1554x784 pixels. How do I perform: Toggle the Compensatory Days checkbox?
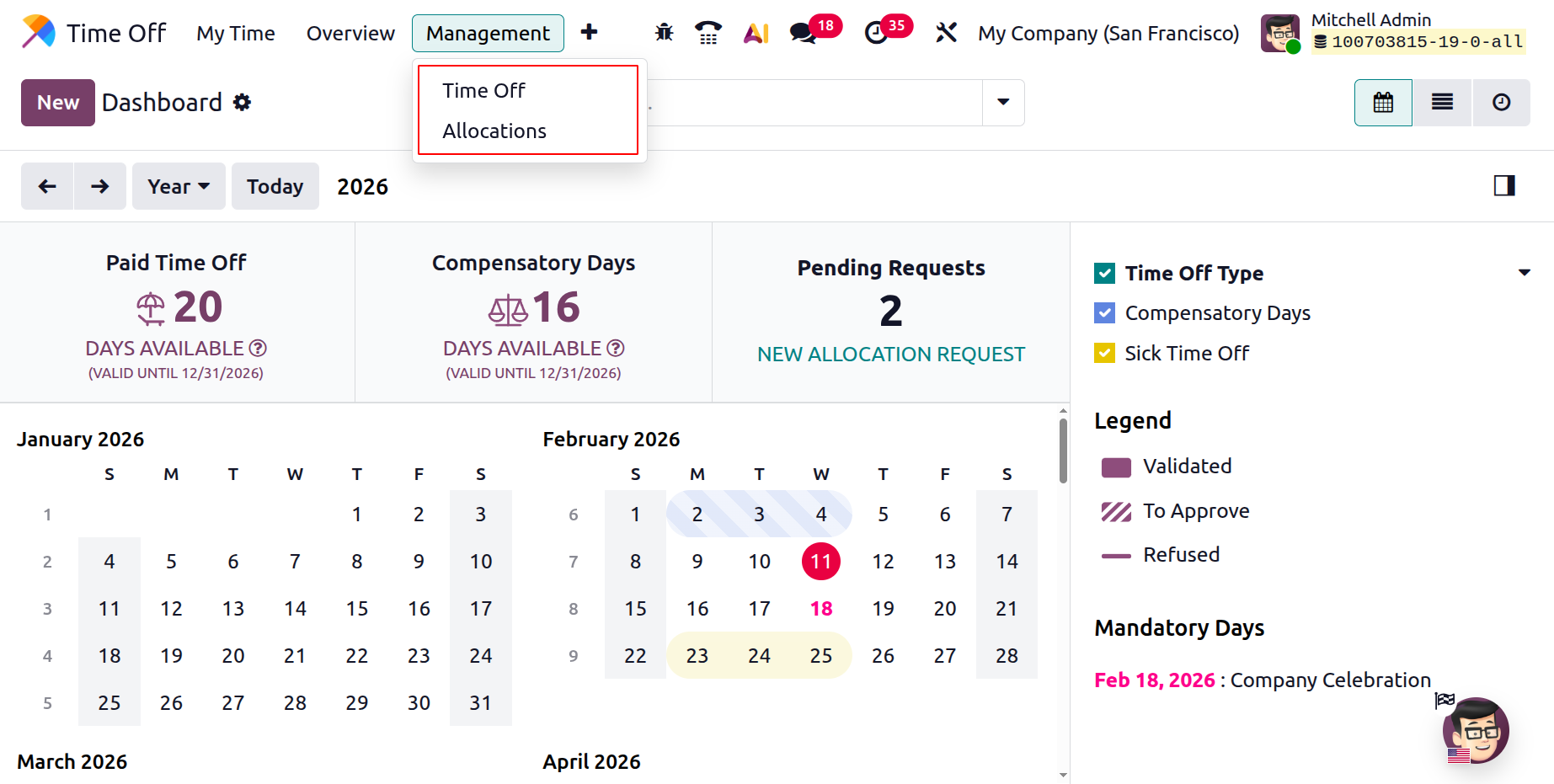click(x=1104, y=313)
